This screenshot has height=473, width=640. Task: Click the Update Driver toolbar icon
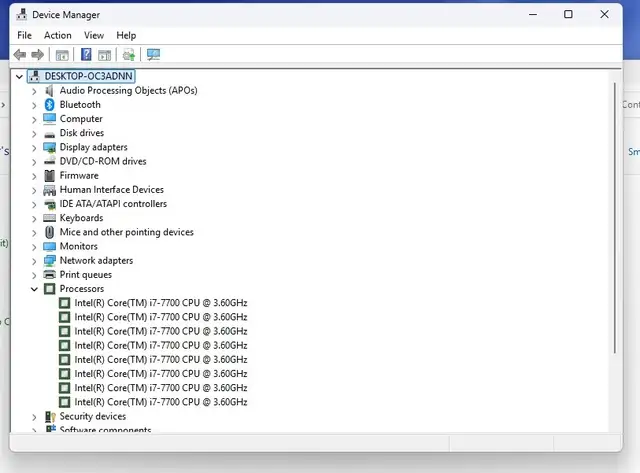(x=129, y=55)
